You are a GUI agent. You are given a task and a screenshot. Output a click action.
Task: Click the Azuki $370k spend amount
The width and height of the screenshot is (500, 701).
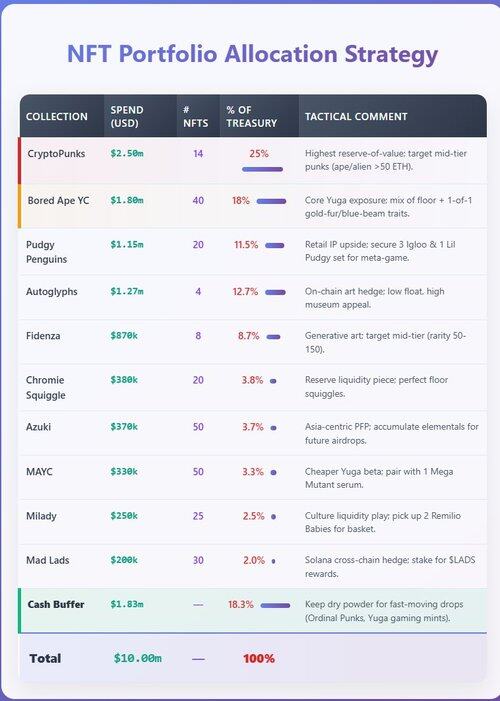(x=124, y=427)
